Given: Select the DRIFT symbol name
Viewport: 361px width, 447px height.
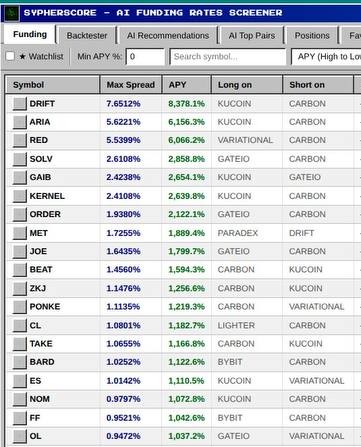Looking at the screenshot, I should point(42,104).
